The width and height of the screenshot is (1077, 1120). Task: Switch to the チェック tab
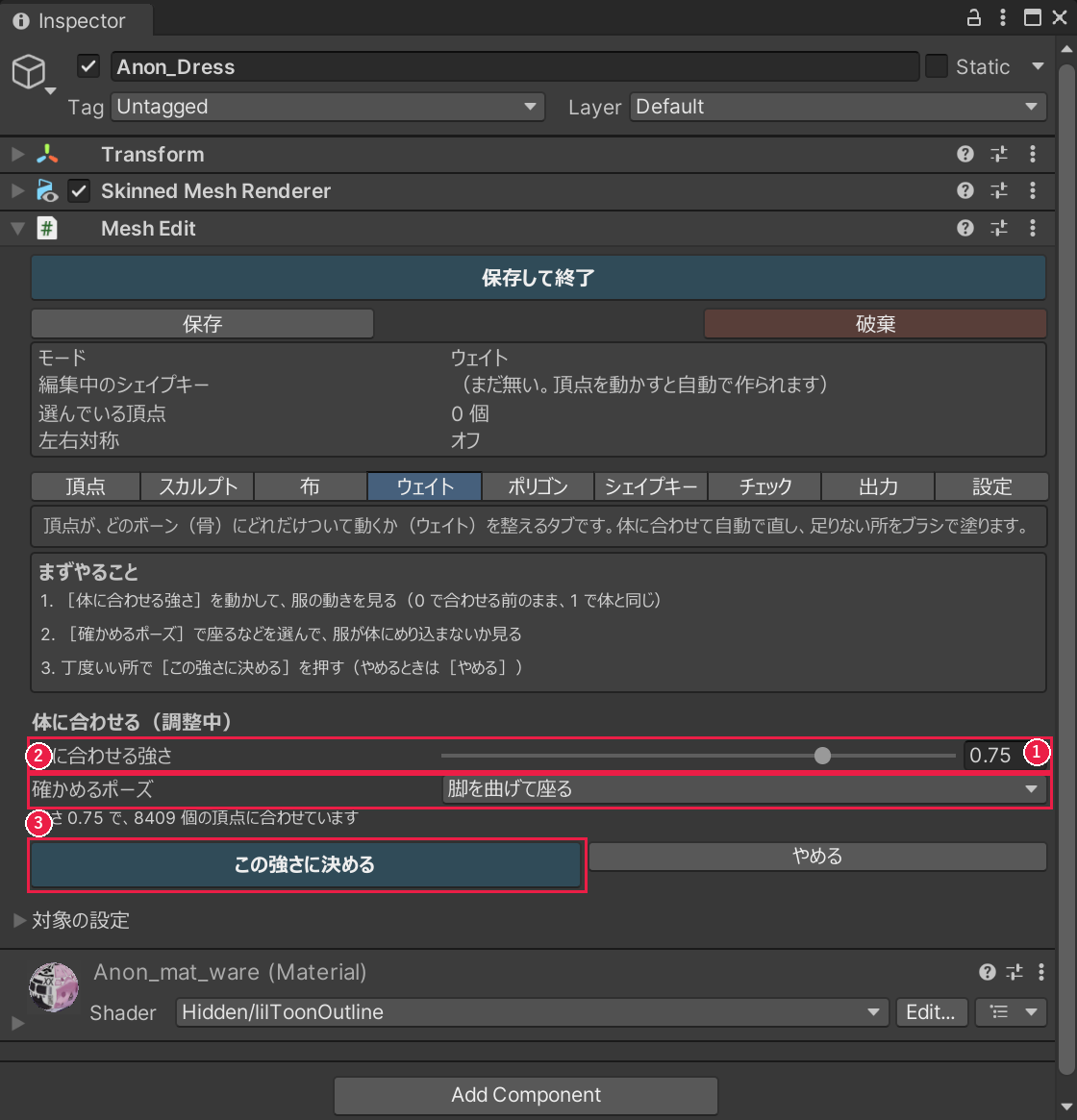coord(764,486)
